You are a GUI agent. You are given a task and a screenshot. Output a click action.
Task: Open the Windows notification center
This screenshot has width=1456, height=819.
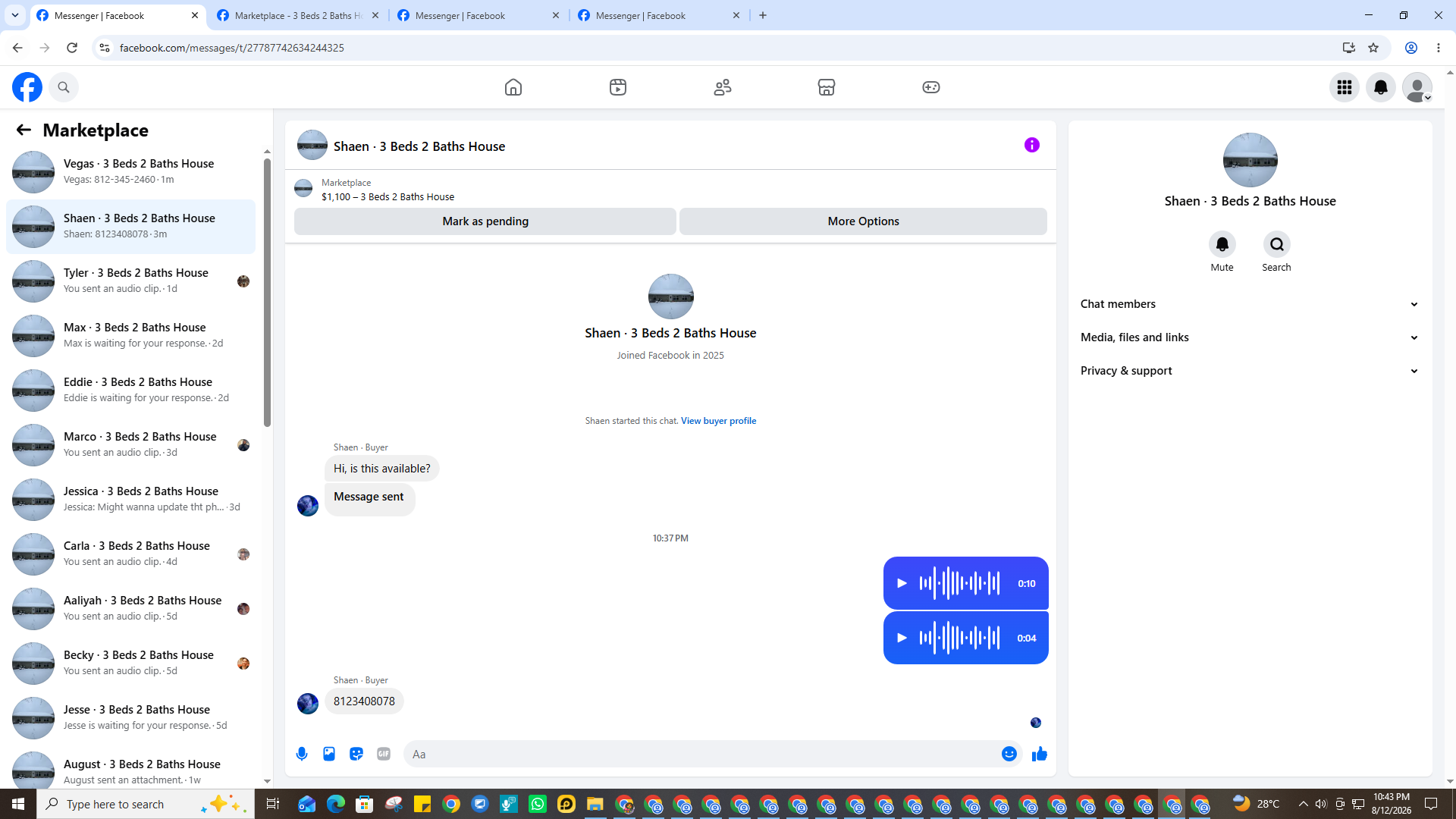(x=1432, y=804)
